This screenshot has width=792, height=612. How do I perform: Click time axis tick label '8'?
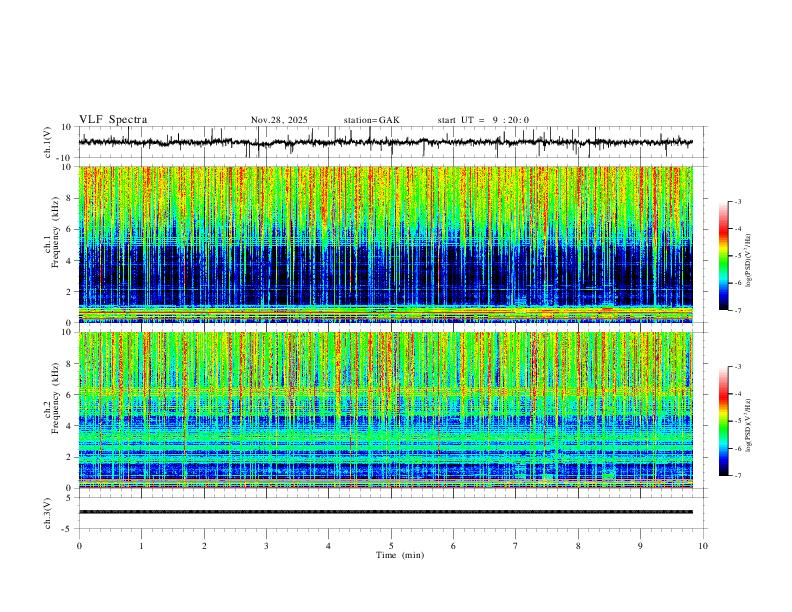(x=578, y=546)
